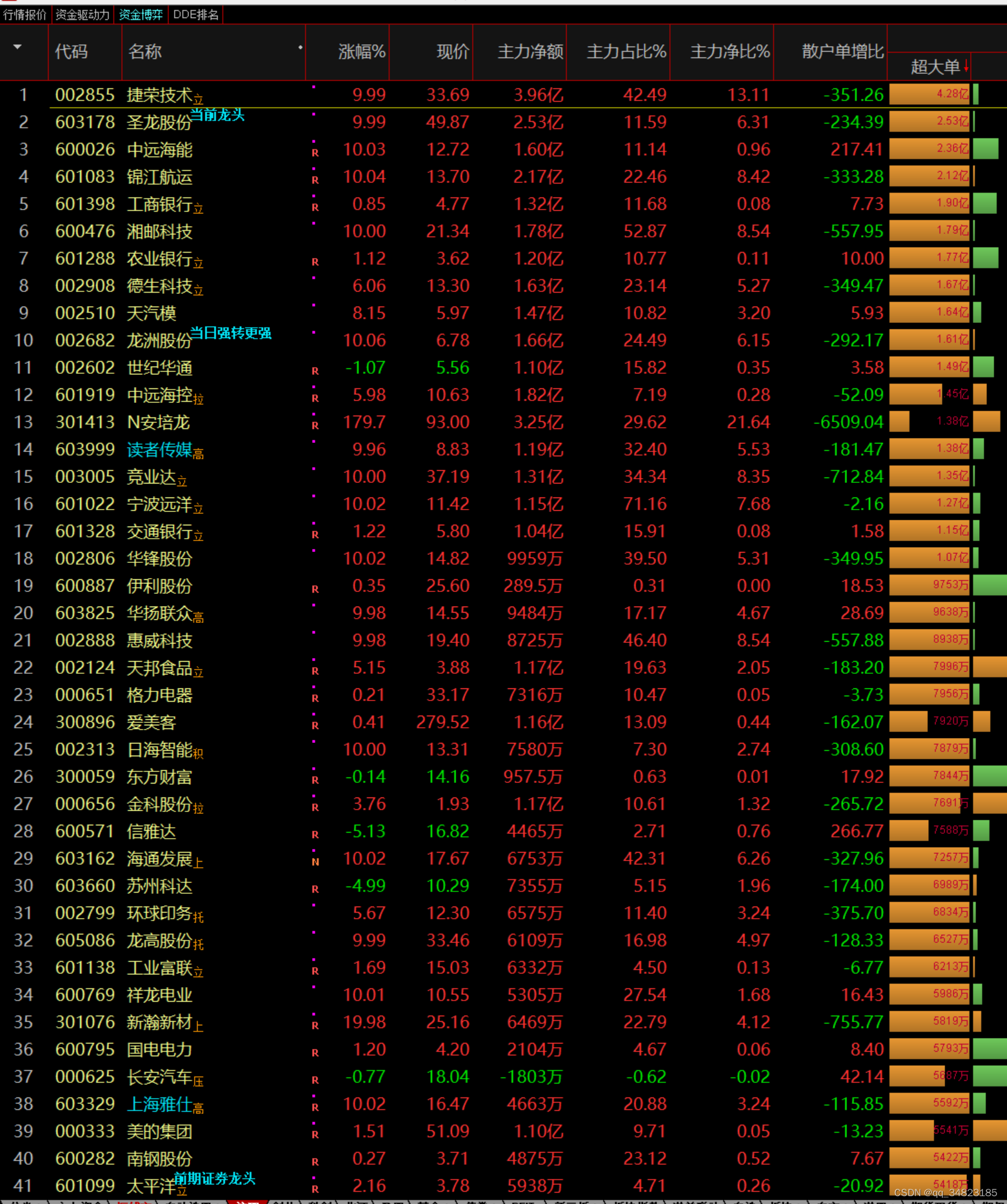This screenshot has width=1007, height=1204.
Task: Select the 爱美客 stock name
Action: pyautogui.click(x=151, y=722)
